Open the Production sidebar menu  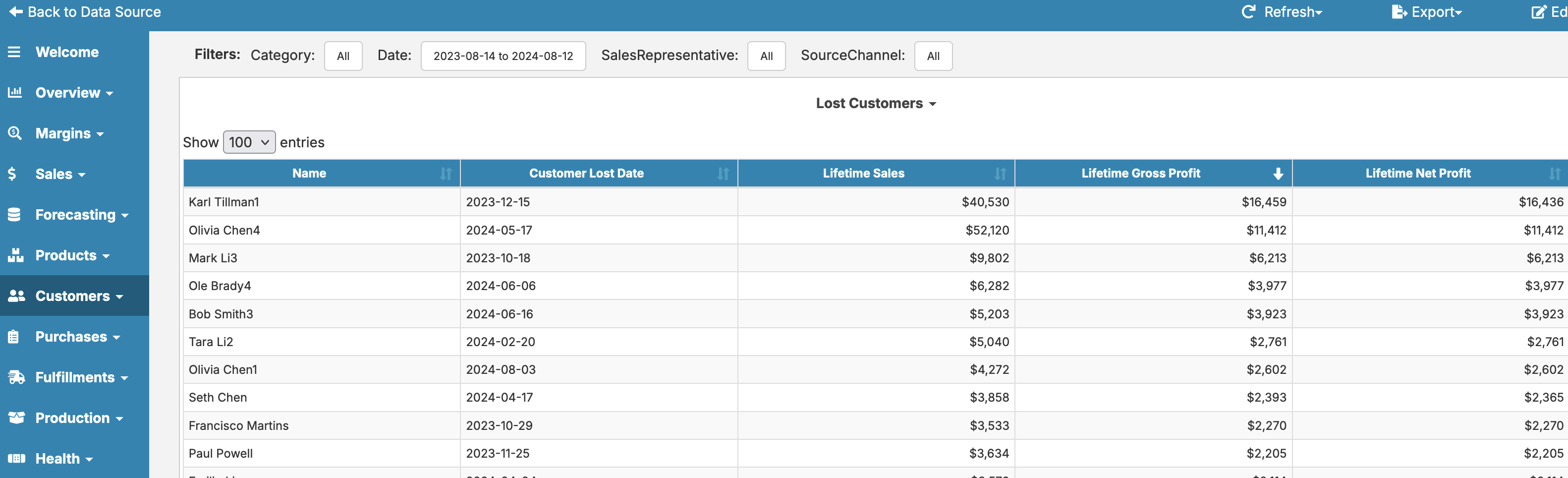[x=72, y=418]
